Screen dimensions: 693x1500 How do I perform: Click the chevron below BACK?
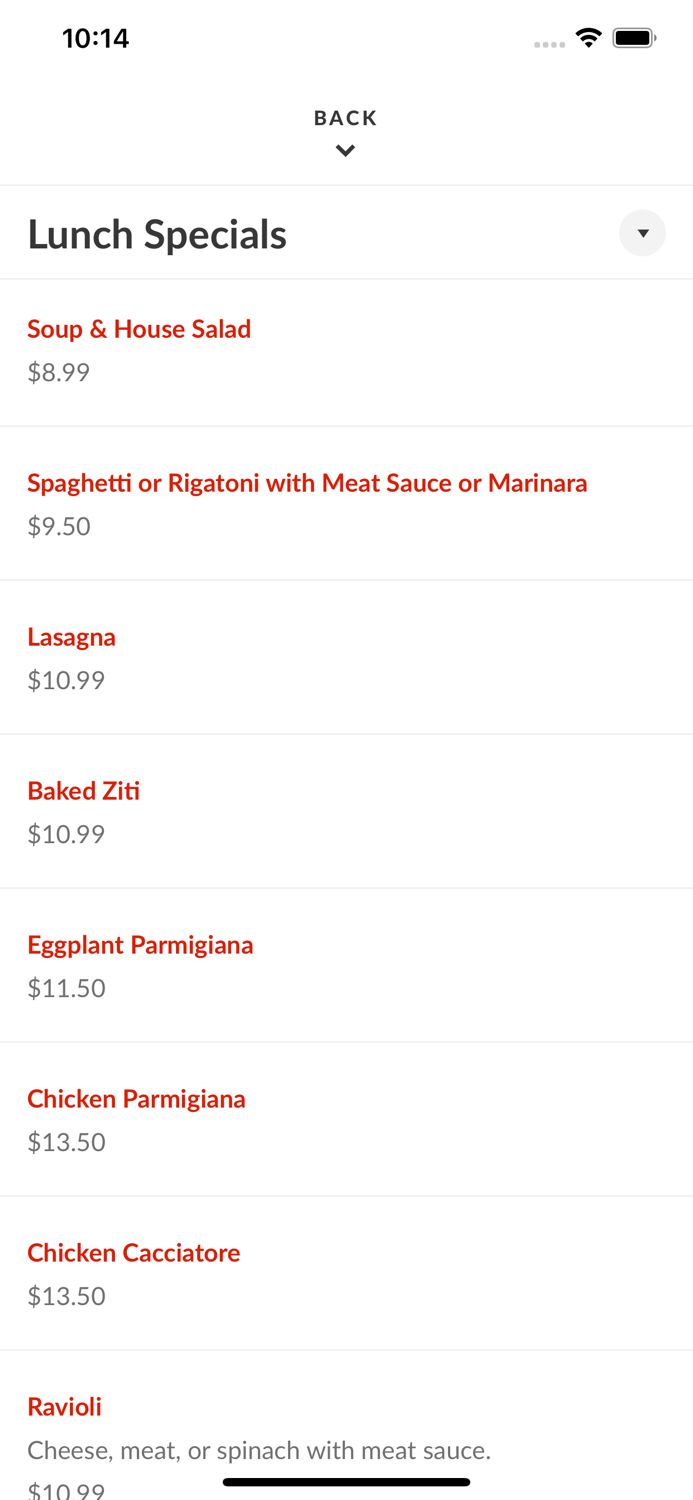(x=345, y=151)
